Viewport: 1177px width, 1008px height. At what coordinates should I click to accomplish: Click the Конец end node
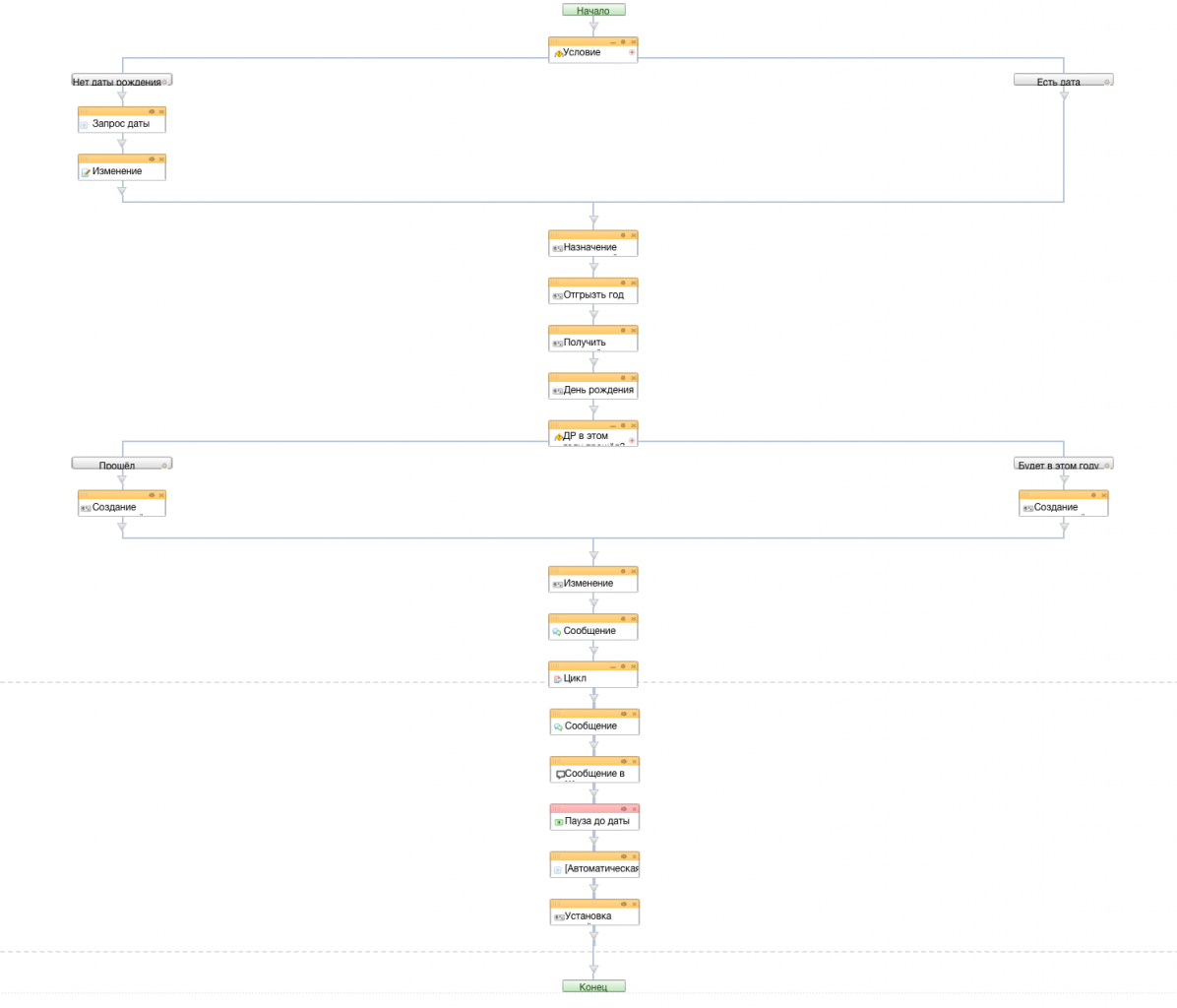[593, 986]
